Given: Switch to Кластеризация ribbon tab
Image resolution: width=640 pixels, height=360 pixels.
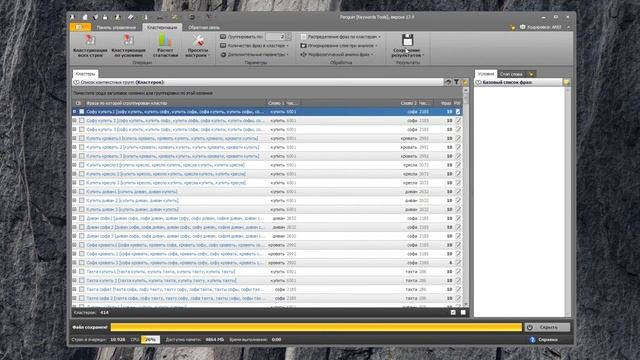Looking at the screenshot, I should coord(162,27).
